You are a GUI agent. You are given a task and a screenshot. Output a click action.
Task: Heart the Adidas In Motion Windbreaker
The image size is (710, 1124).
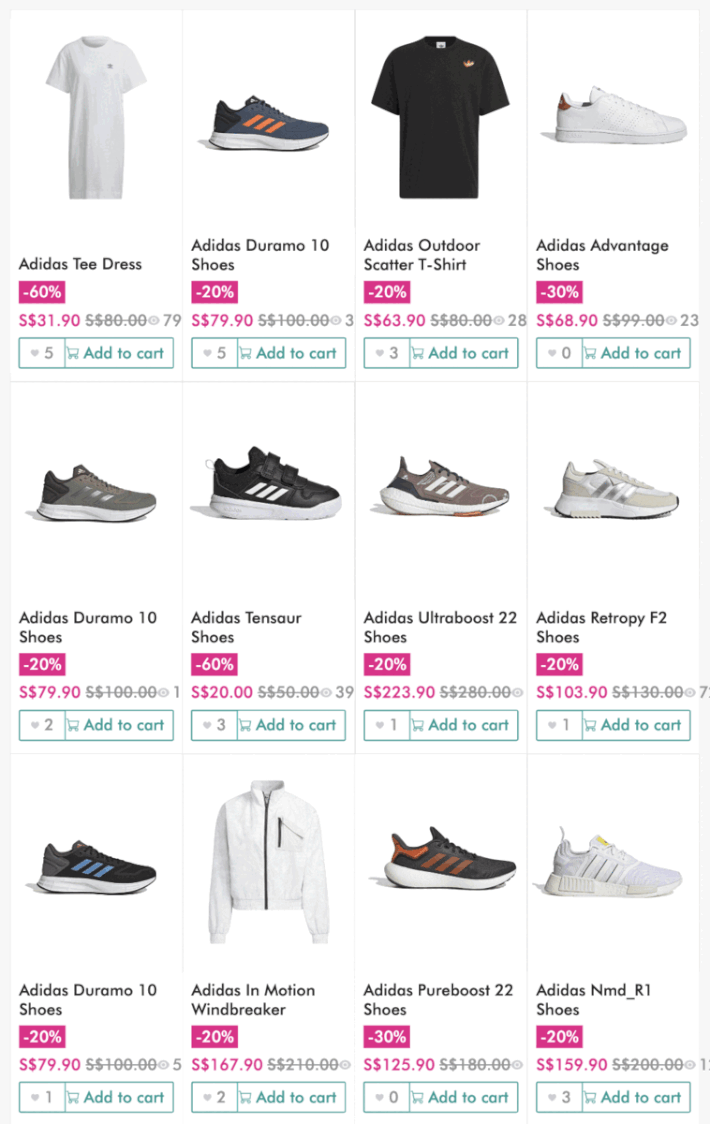tap(214, 1097)
